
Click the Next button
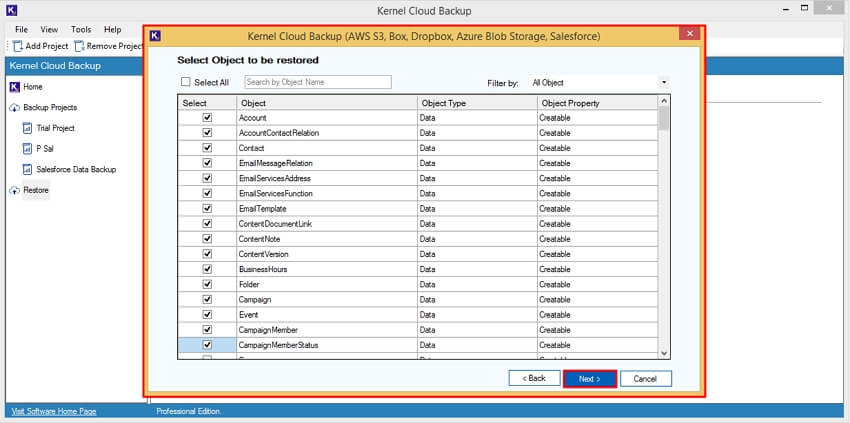pyautogui.click(x=590, y=379)
